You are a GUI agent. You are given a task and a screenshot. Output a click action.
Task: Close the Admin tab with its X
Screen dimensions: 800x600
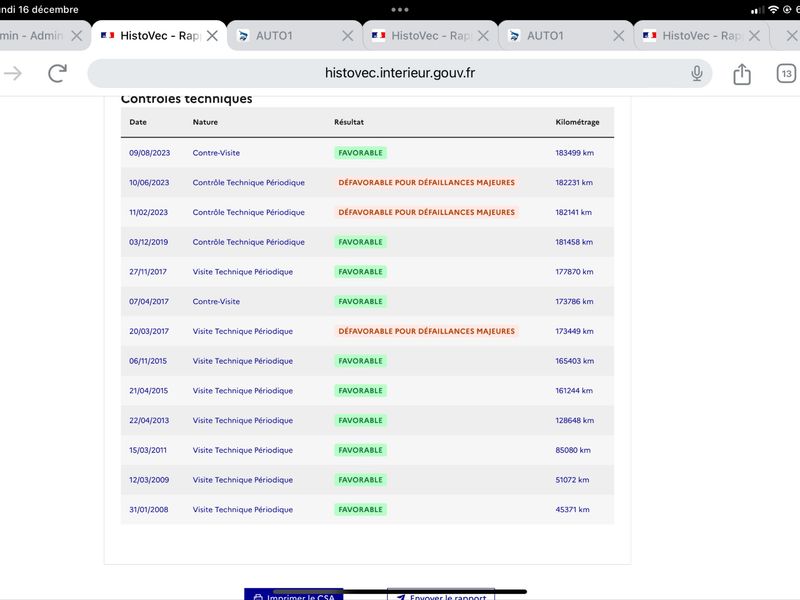click(x=77, y=36)
